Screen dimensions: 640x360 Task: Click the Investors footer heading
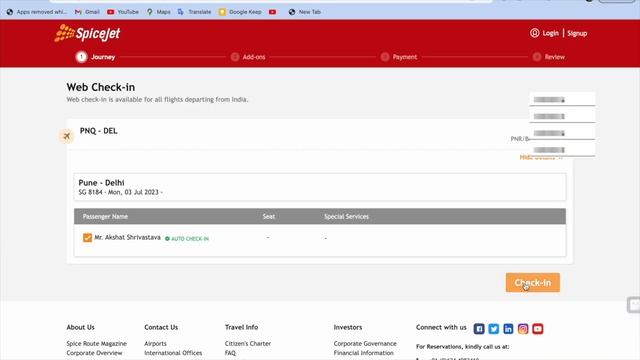(348, 327)
